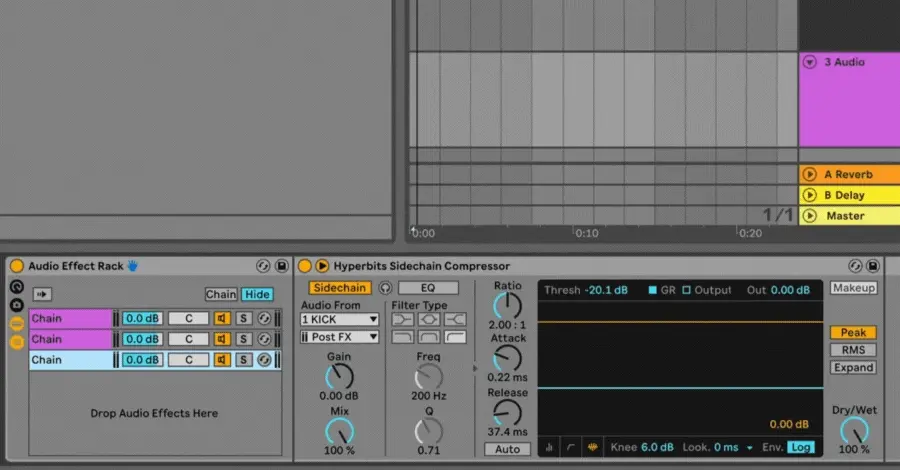Click third Chain volume 0.0 dB field
Viewport: 900px width, 470px height.
[x=142, y=360]
